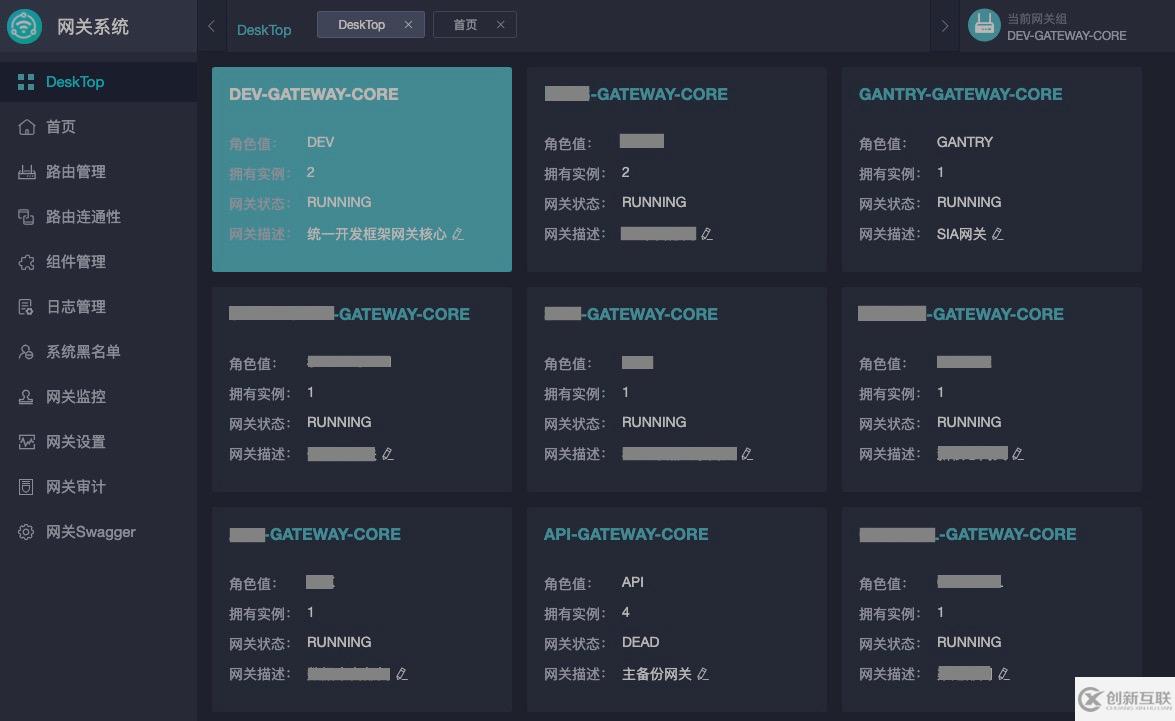This screenshot has width=1175, height=721.
Task: Click the 网关审计 document icon
Action: pos(26,486)
